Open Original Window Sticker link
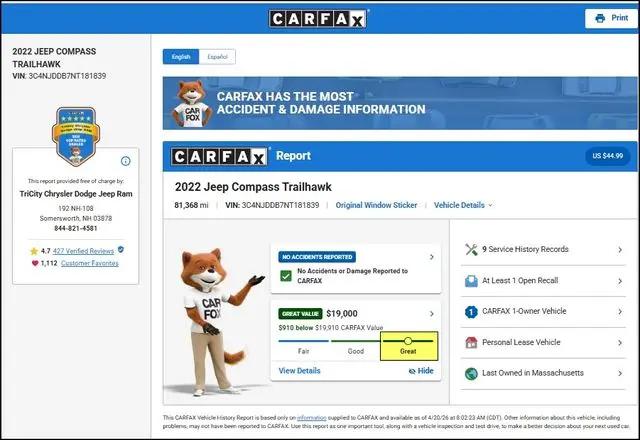This screenshot has width=640, height=440. (376, 205)
